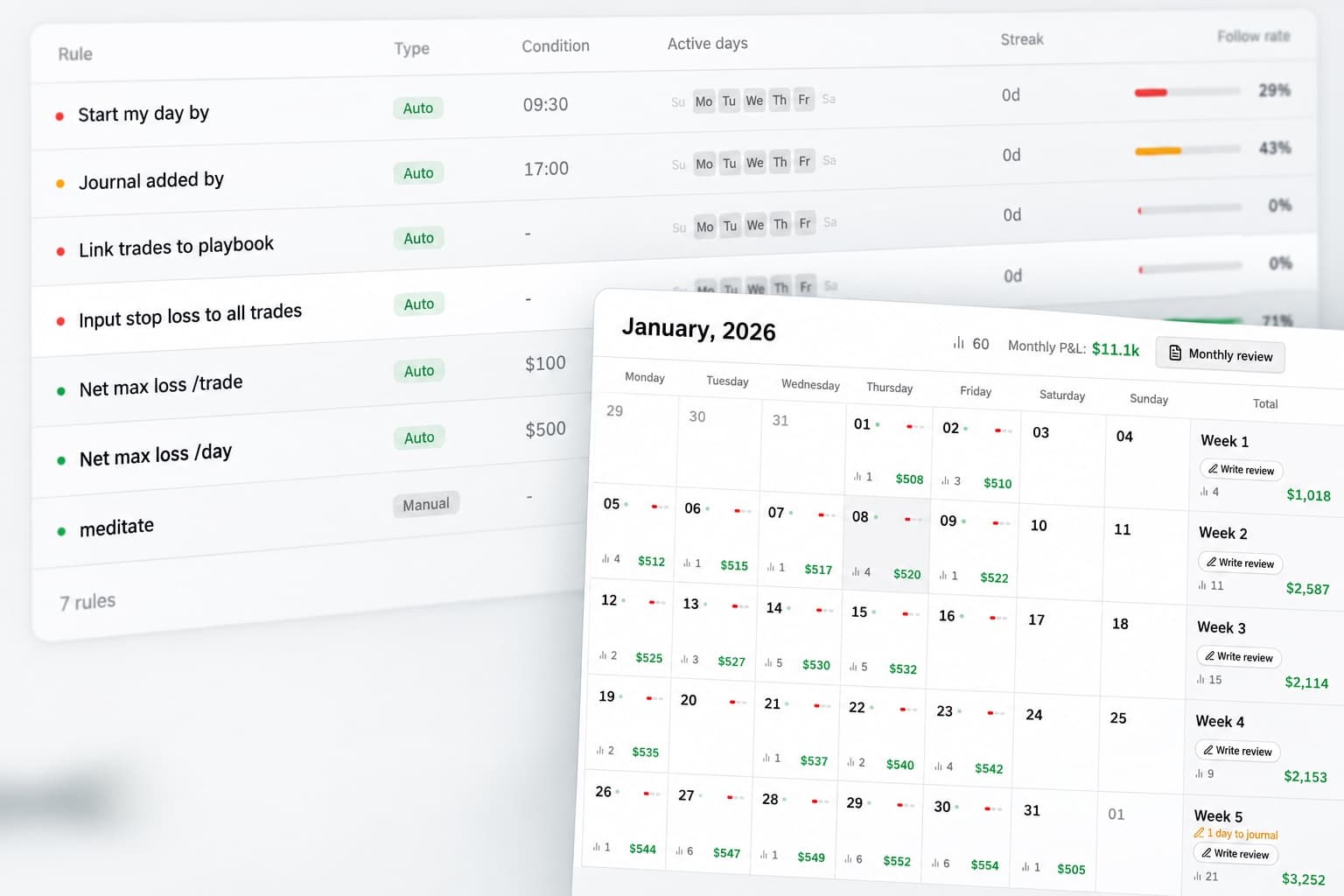
Task: Click the $500 condition for Net max loss /day
Action: click(x=545, y=429)
